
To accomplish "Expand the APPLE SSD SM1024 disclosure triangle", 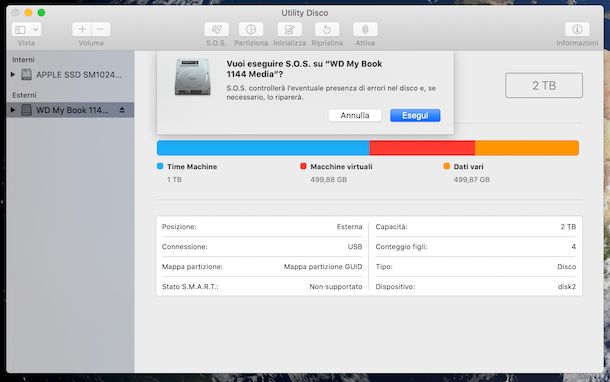I will pos(13,74).
